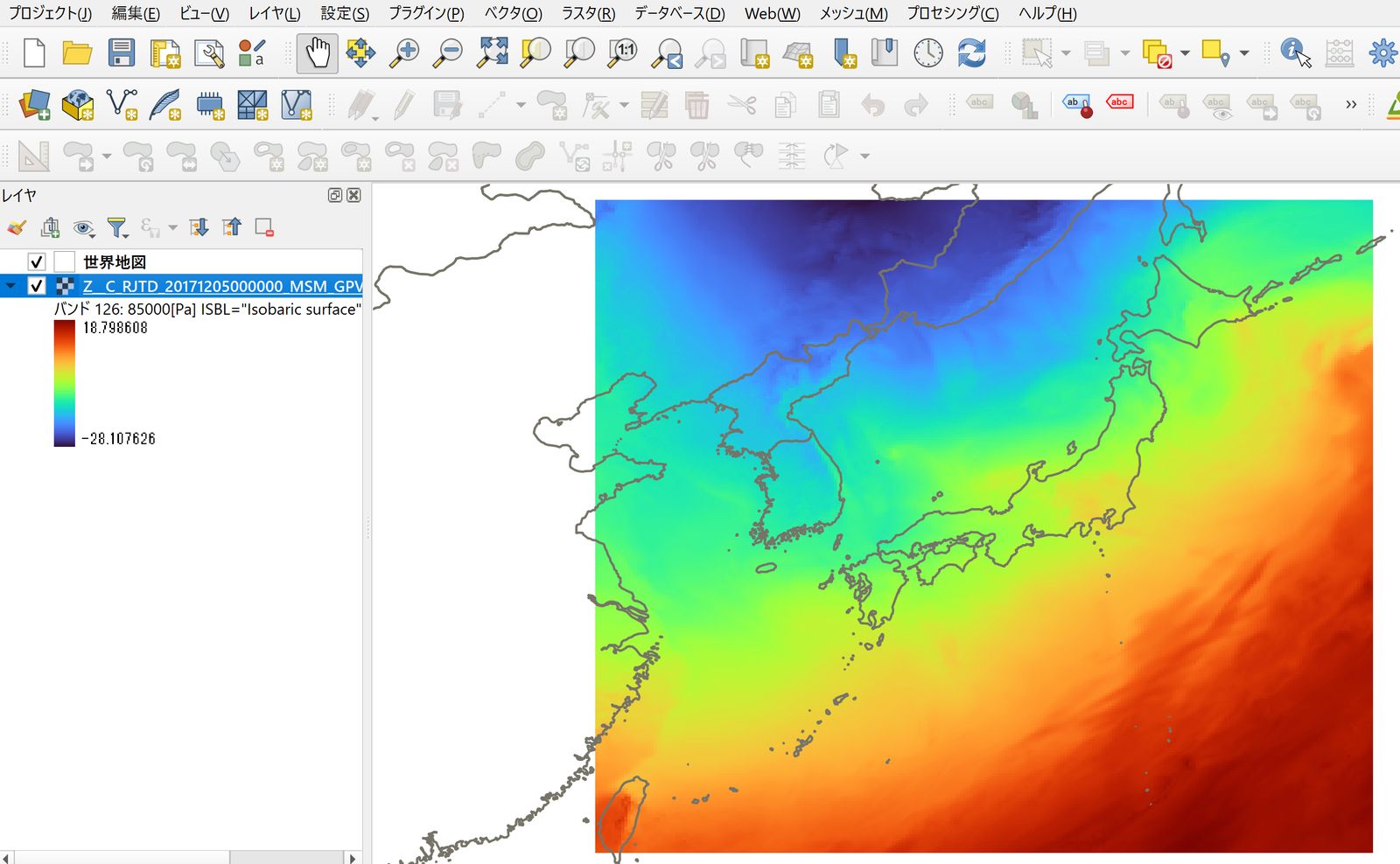Viewport: 1400px width, 864px height.
Task: Click the New GeoPackage Layer icon
Action: [78, 105]
